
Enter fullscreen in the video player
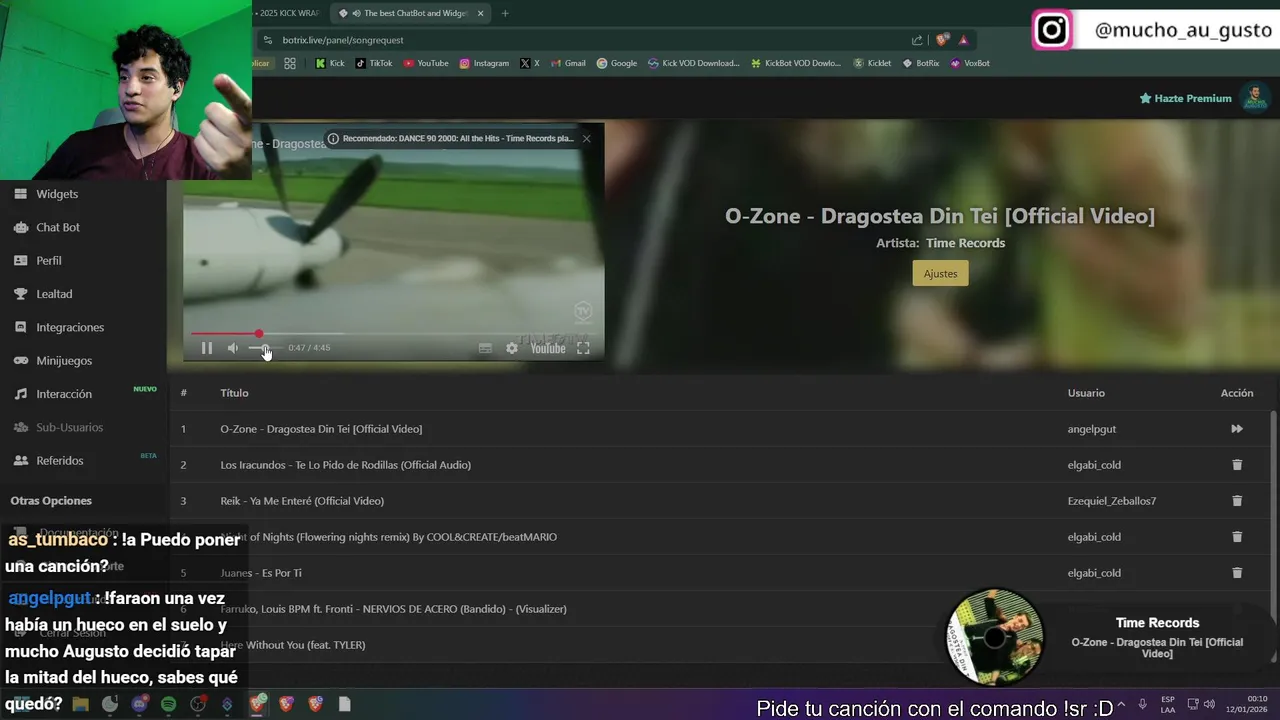click(x=583, y=348)
